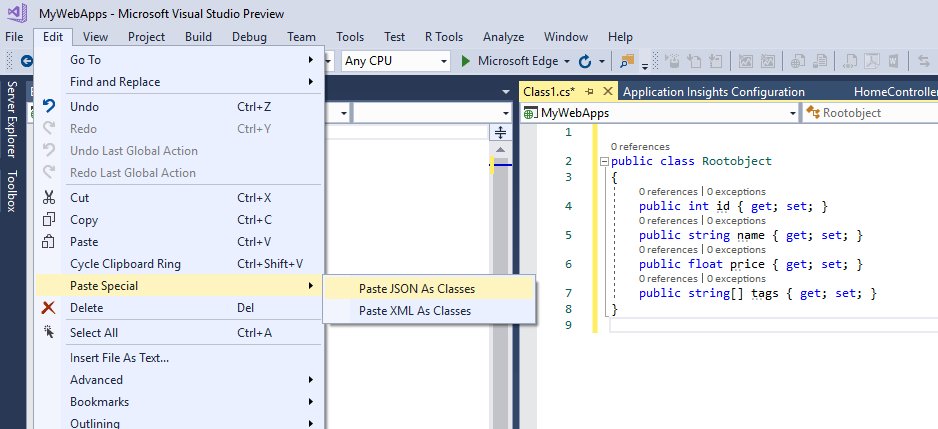Click the Refresh browser icon in toolbar
The image size is (938, 429).
[x=585, y=61]
